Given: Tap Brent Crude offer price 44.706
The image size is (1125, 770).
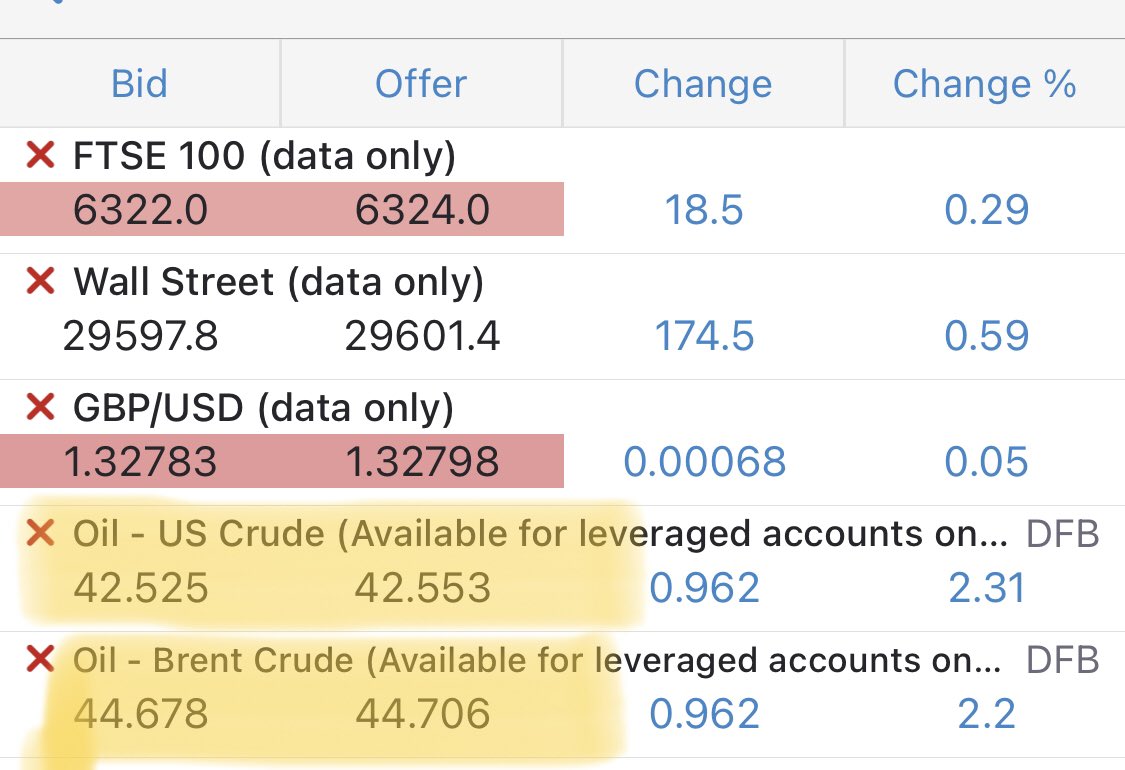Looking at the screenshot, I should pos(423,714).
